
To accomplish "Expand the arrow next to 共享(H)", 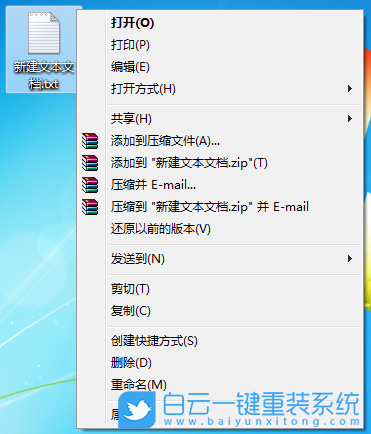I will click(x=350, y=119).
